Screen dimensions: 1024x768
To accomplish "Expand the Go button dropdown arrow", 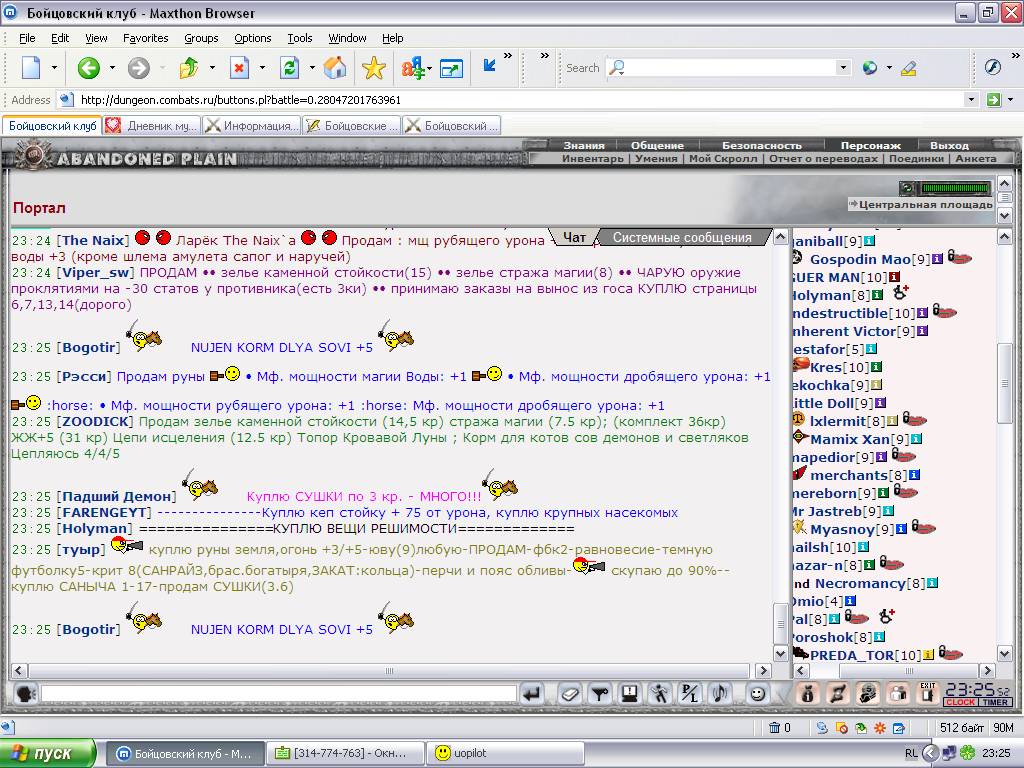I will tap(1011, 100).
